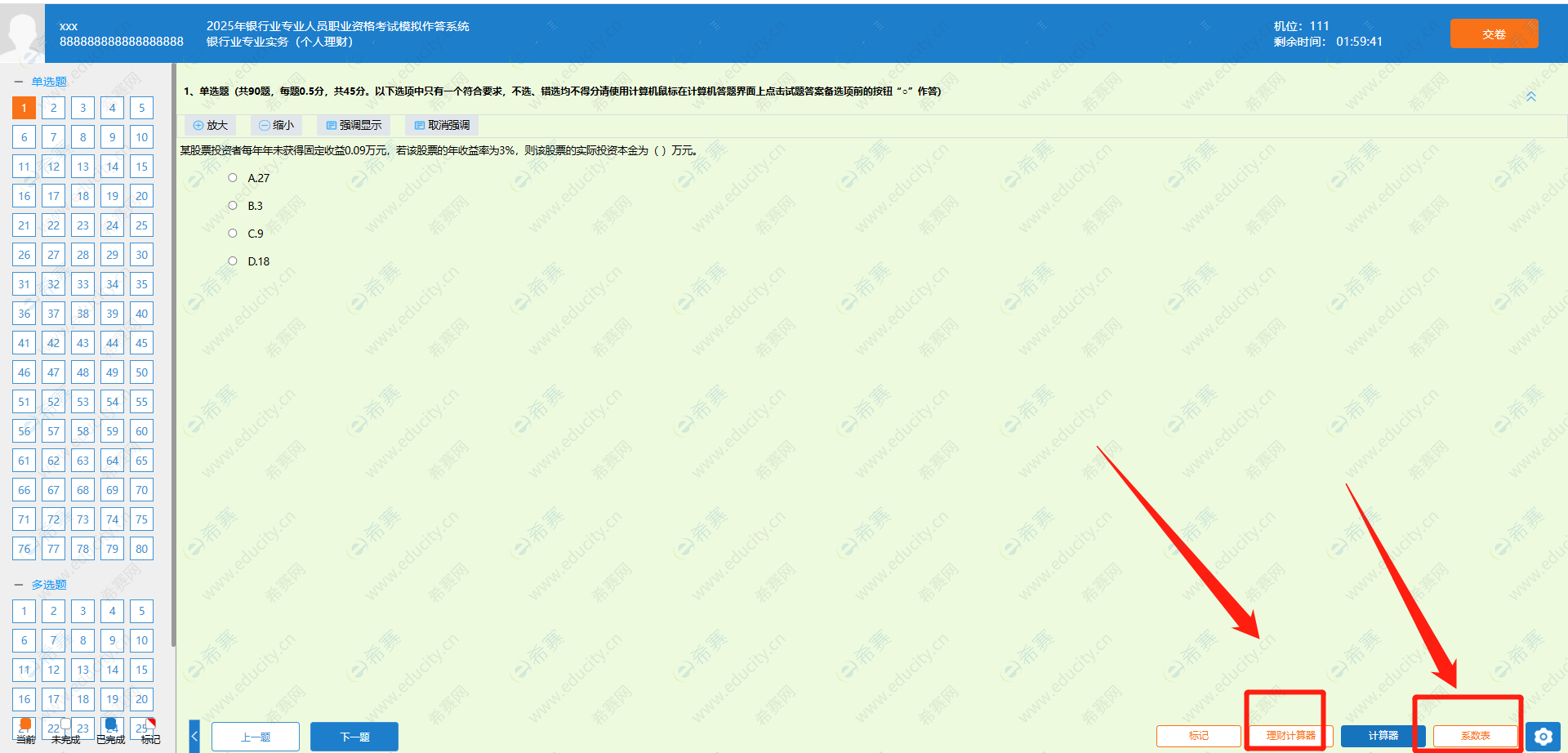Screen dimensions: 1568x753
Task: Select answer option A.27
Action: coord(233,178)
